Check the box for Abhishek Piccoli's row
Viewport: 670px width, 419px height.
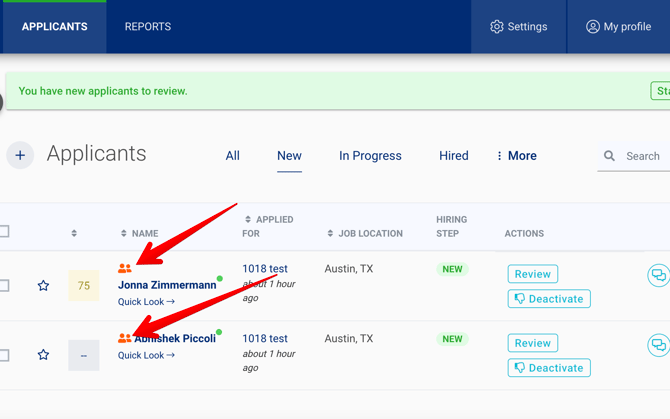pyautogui.click(x=4, y=355)
